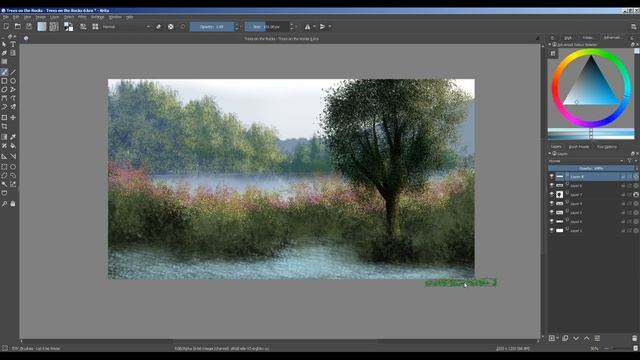This screenshot has height=360, width=640.
Task: Open the brush blending mode dropdown
Action: click(126, 27)
